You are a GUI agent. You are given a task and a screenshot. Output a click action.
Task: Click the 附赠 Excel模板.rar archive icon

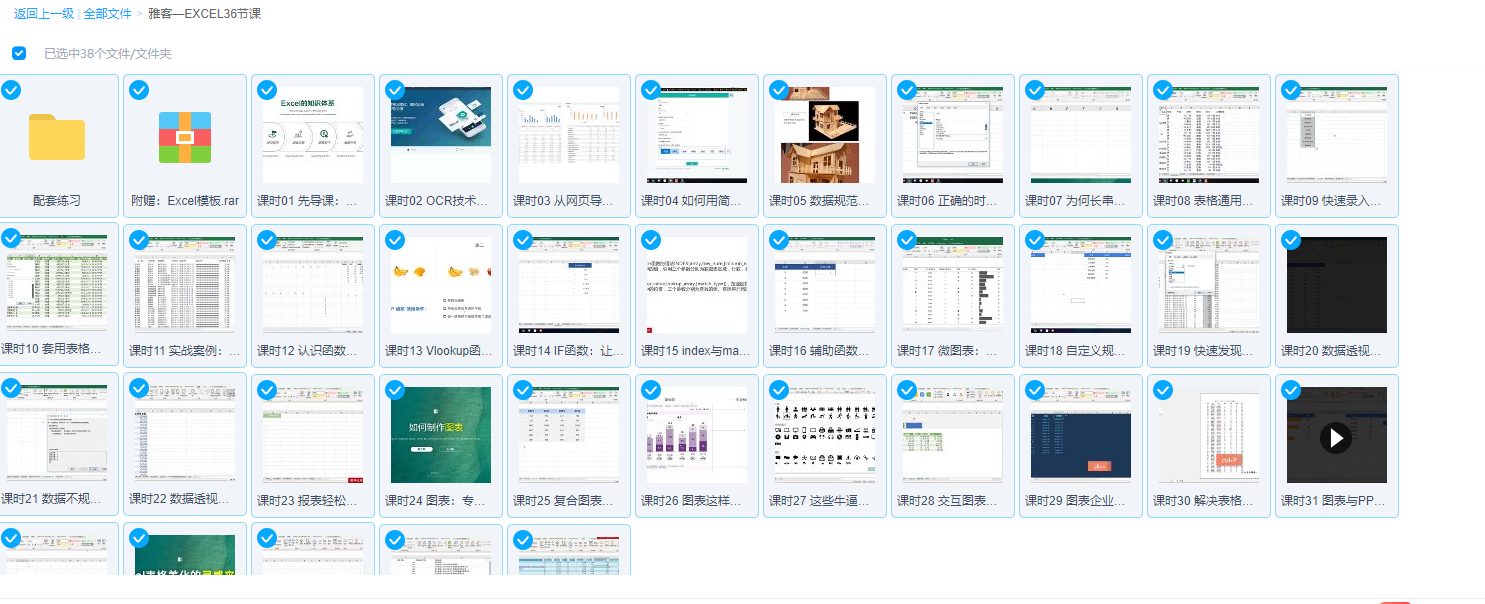tap(185, 137)
